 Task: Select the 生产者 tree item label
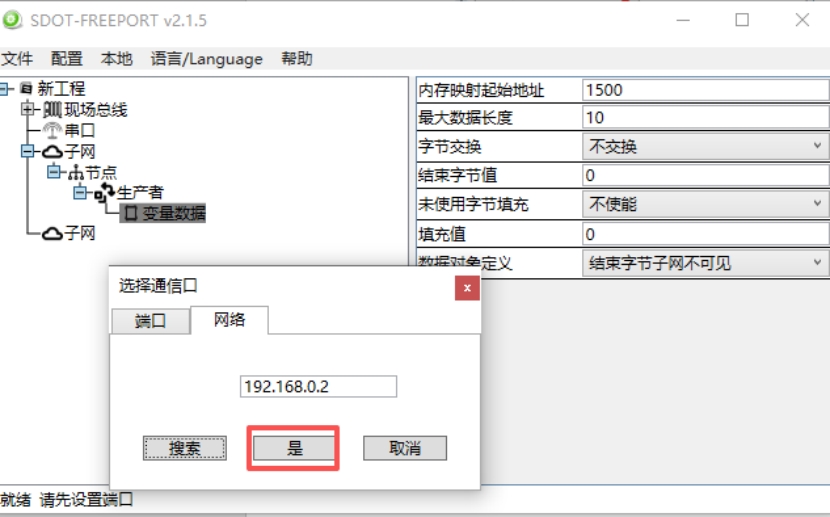pyautogui.click(x=140, y=193)
